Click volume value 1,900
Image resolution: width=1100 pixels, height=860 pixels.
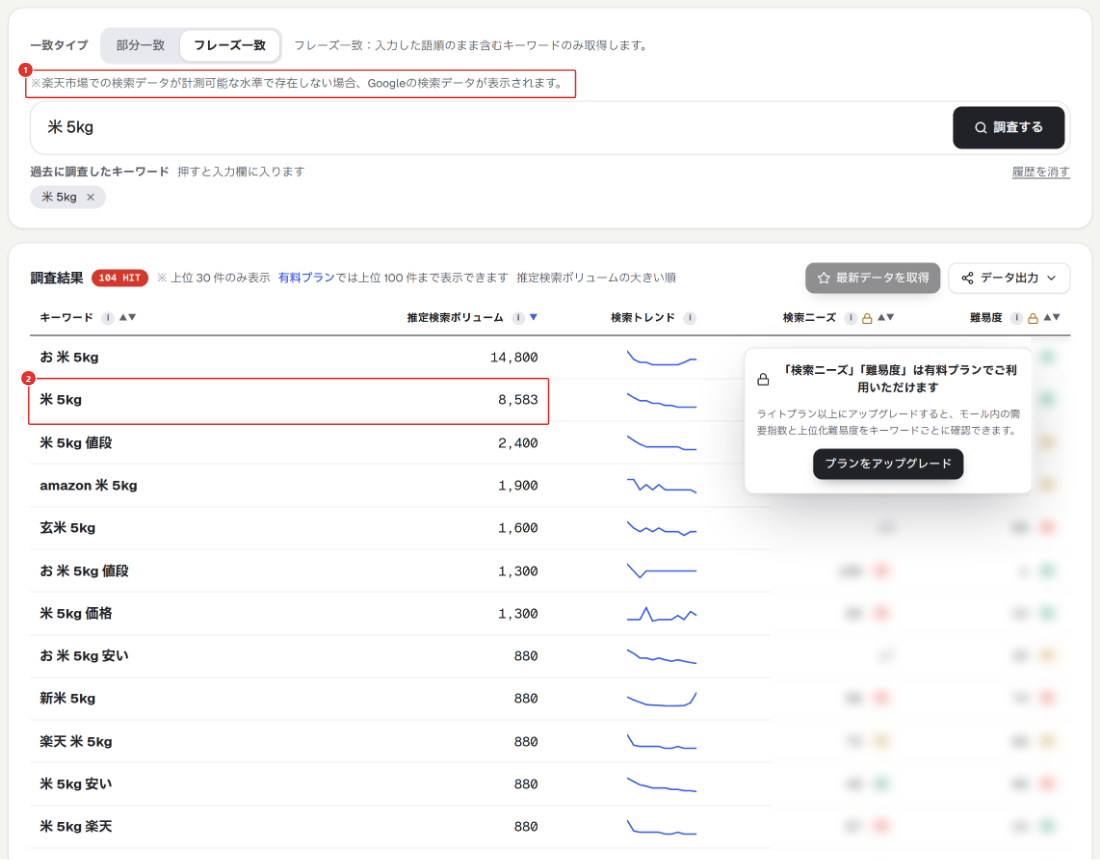tap(518, 485)
